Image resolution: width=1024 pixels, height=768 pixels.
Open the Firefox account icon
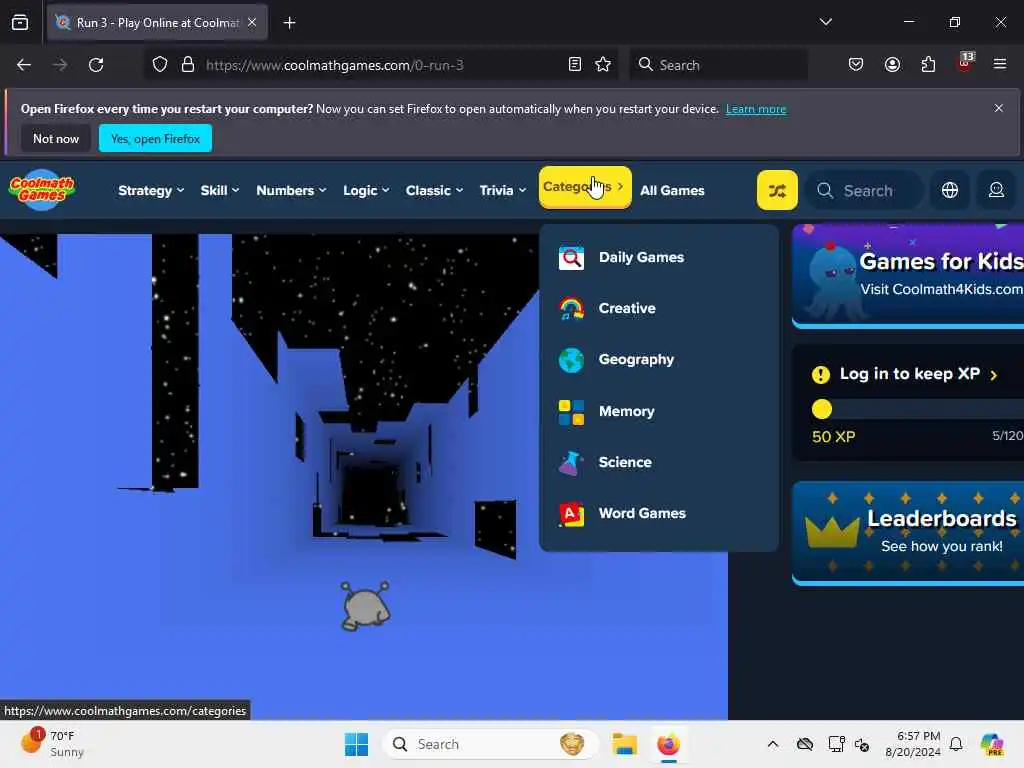pos(892,65)
